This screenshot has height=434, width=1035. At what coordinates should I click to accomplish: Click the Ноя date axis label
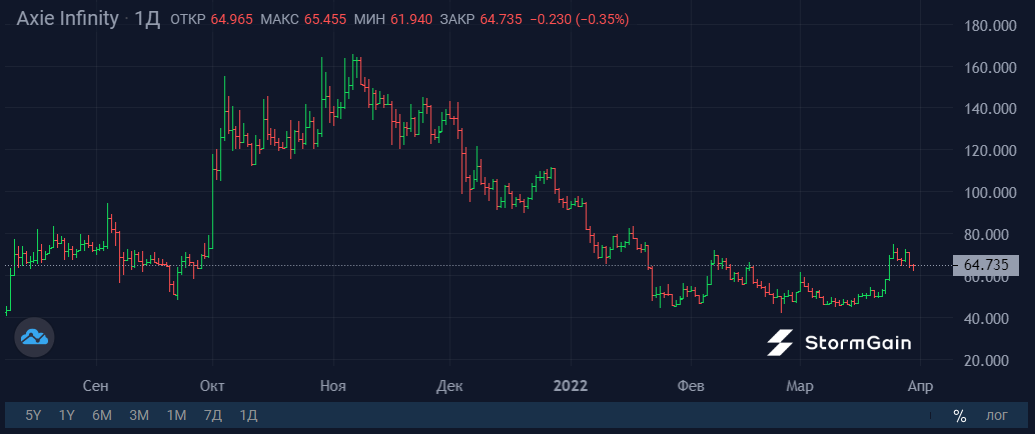coord(333,386)
